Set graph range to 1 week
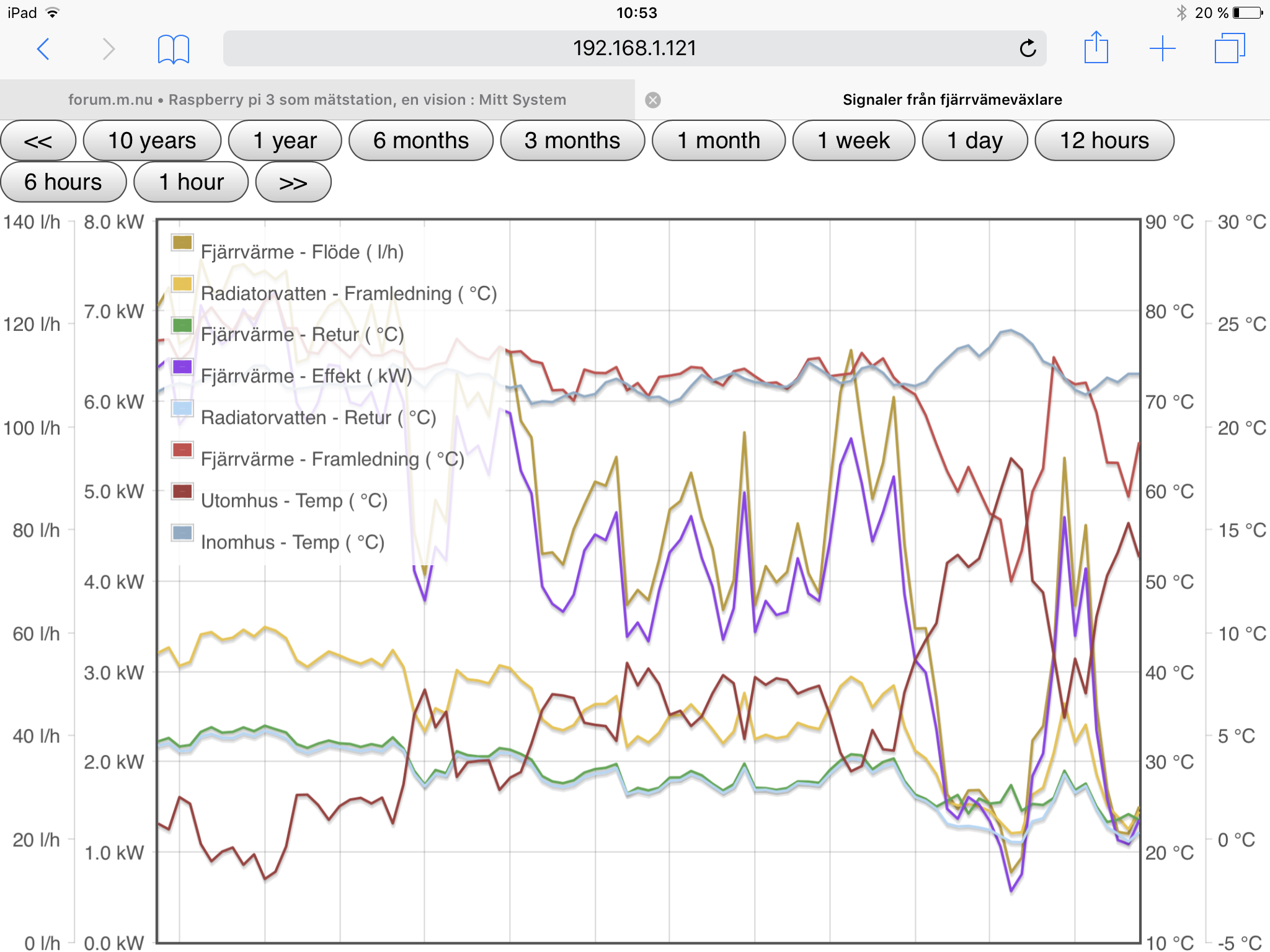The height and width of the screenshot is (952, 1270). tap(853, 141)
